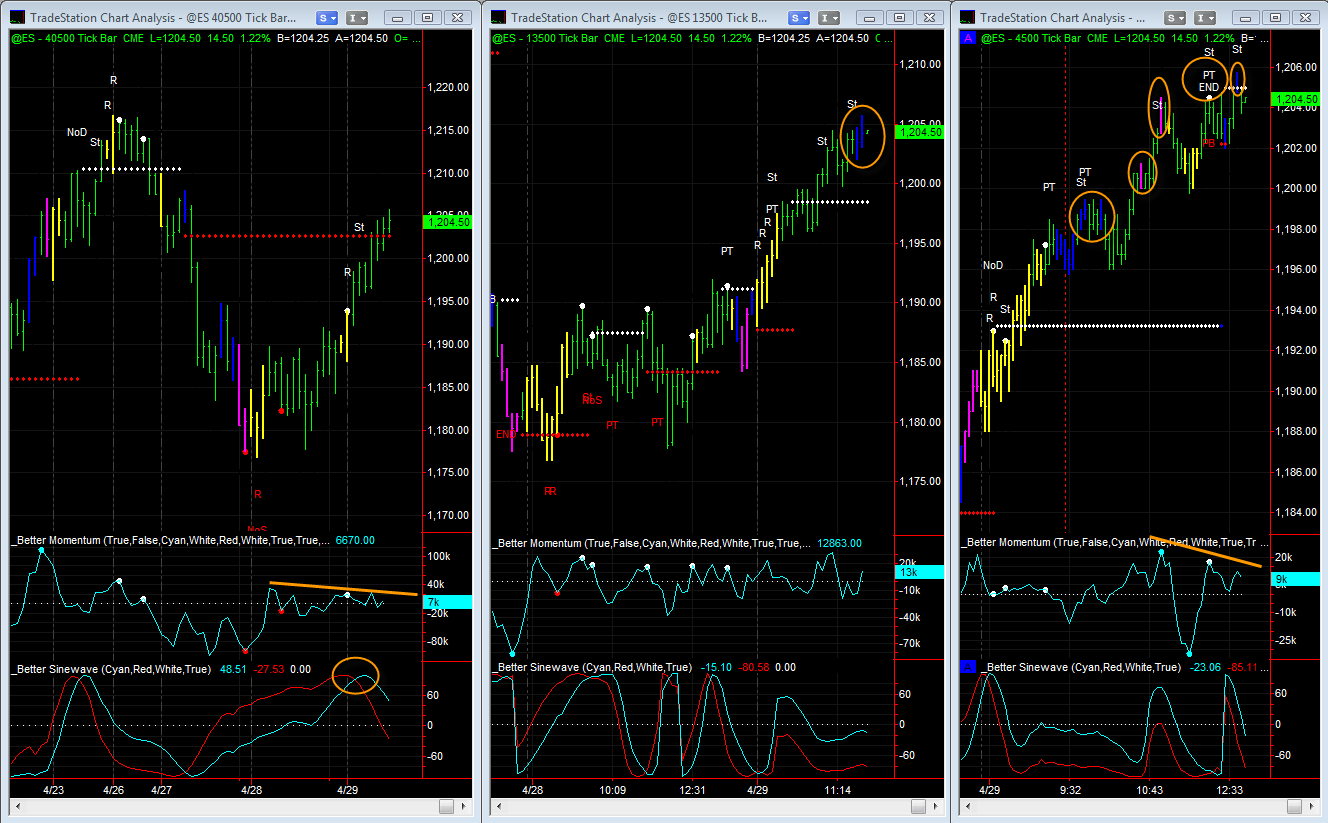The height and width of the screenshot is (823, 1328).
Task: Click the sinewave value '48.51'
Action: pos(233,669)
